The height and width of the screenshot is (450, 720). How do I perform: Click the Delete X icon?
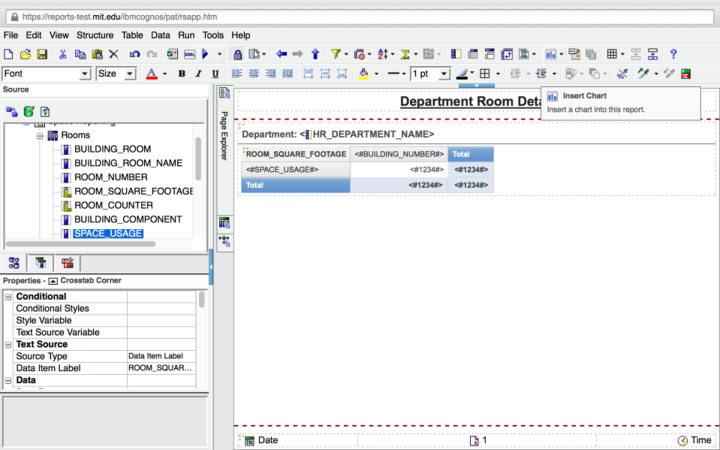pos(113,54)
